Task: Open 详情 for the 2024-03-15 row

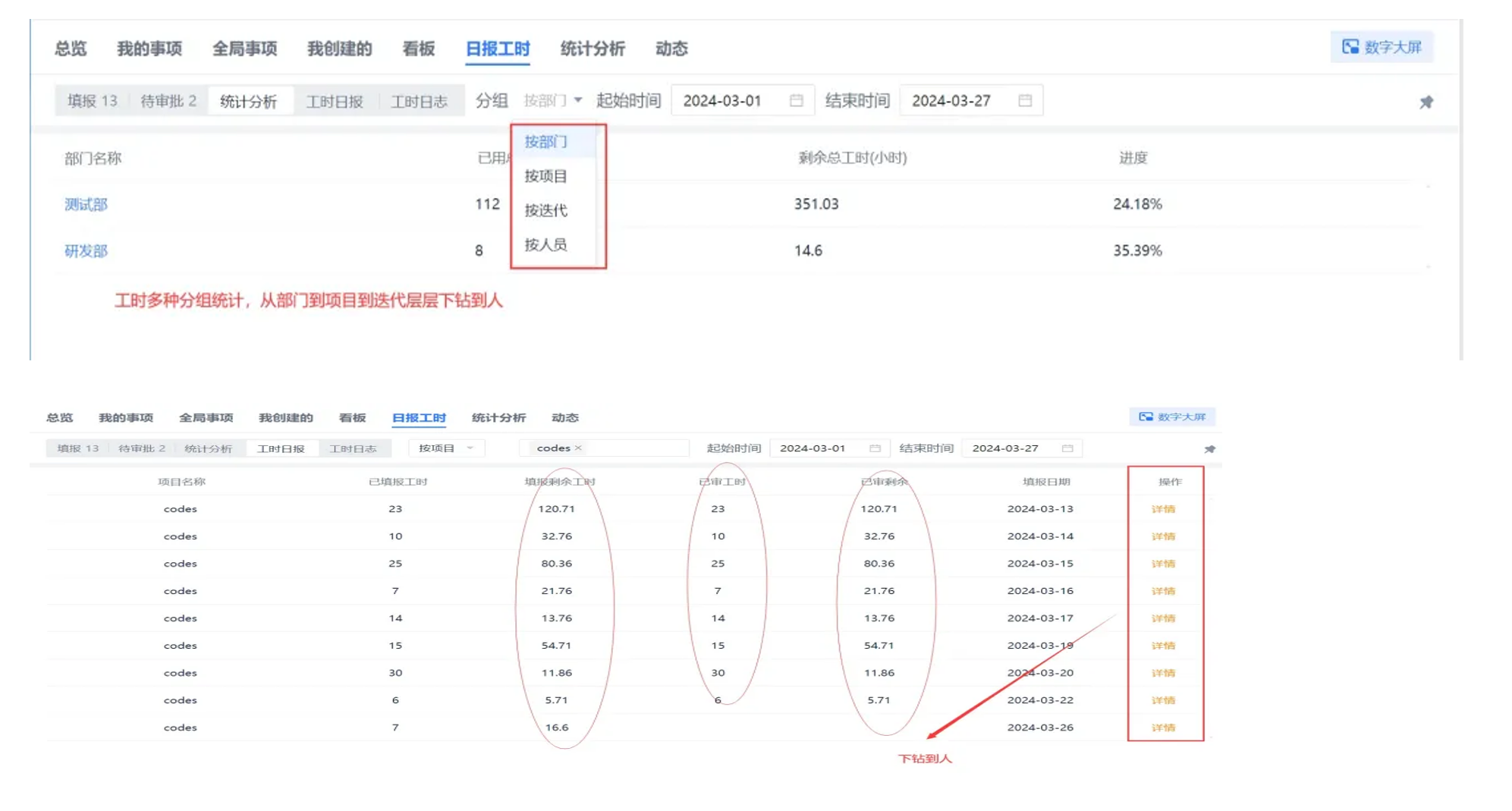Action: 1163,564
